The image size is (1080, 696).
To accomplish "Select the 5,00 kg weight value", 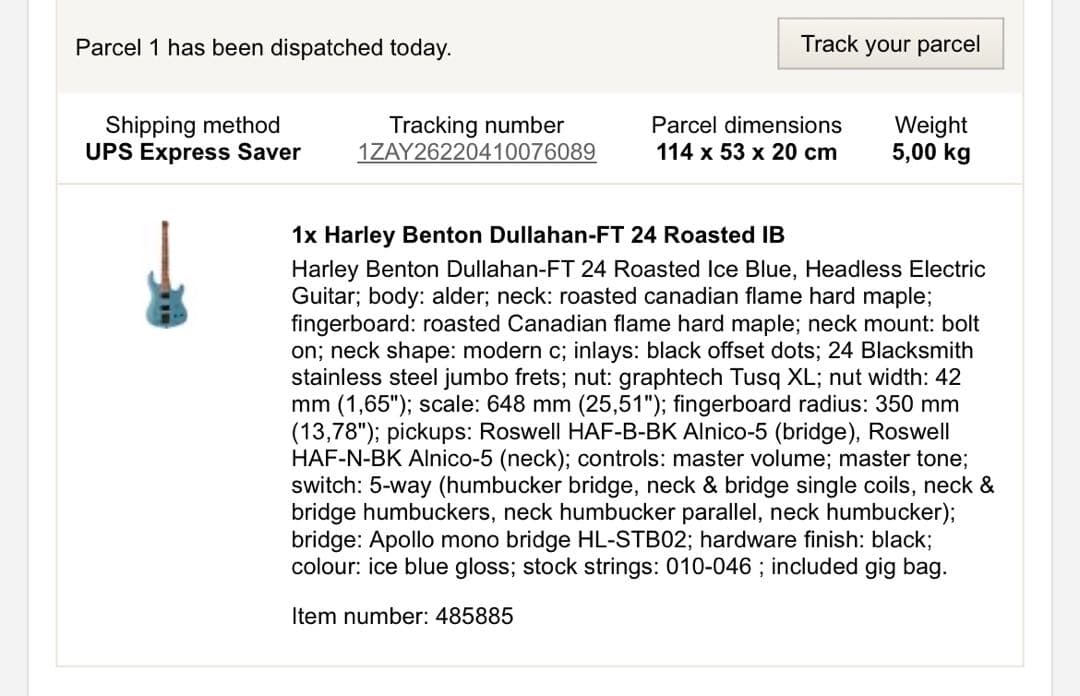I will click(930, 152).
